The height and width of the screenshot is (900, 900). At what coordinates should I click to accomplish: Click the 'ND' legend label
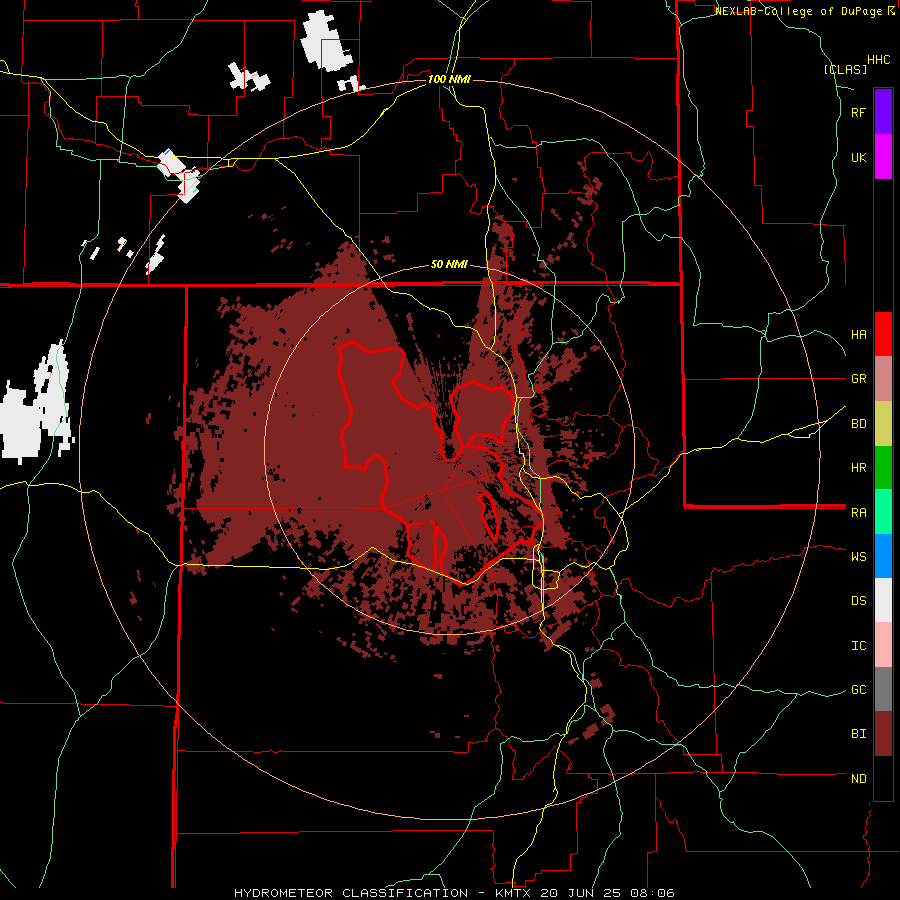pyautogui.click(x=858, y=779)
